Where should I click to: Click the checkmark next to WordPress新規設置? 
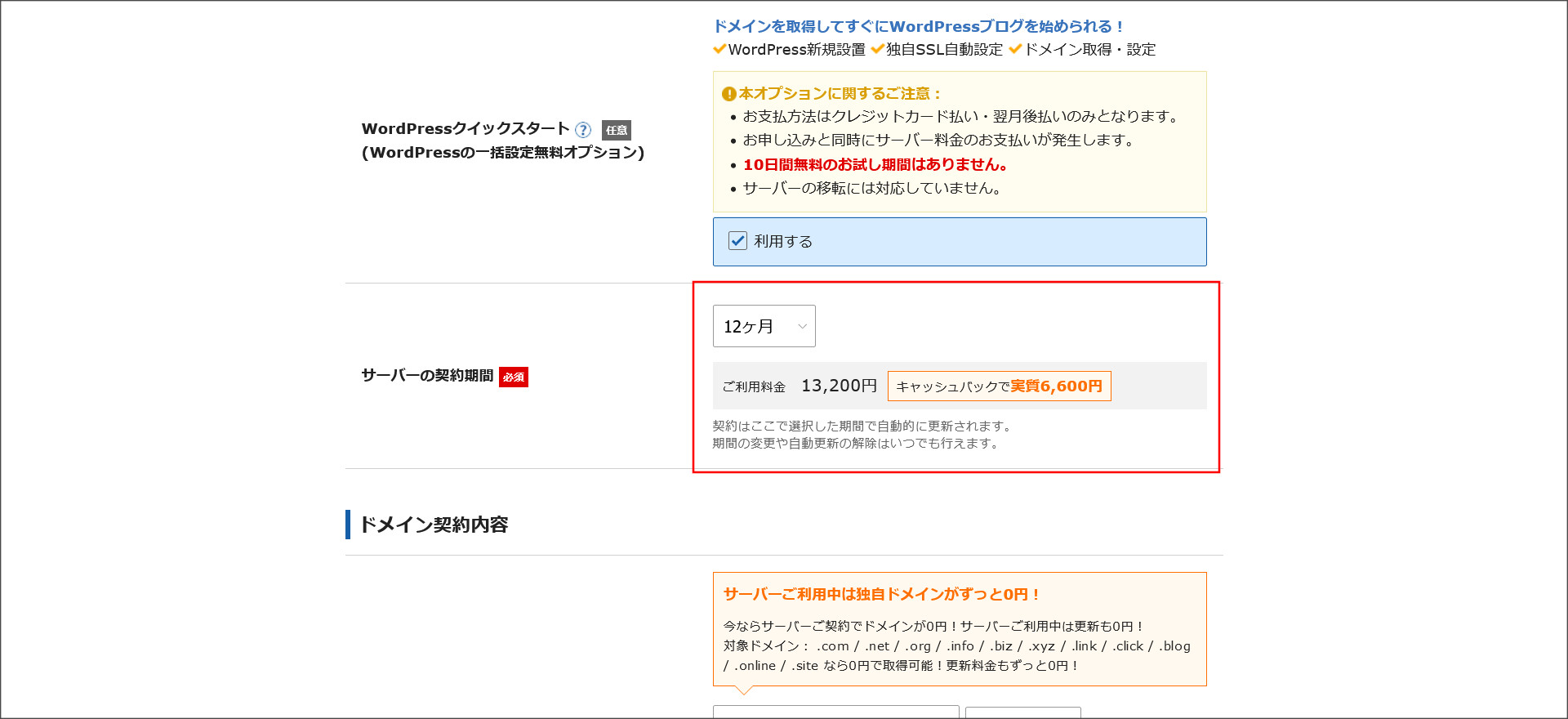click(719, 49)
